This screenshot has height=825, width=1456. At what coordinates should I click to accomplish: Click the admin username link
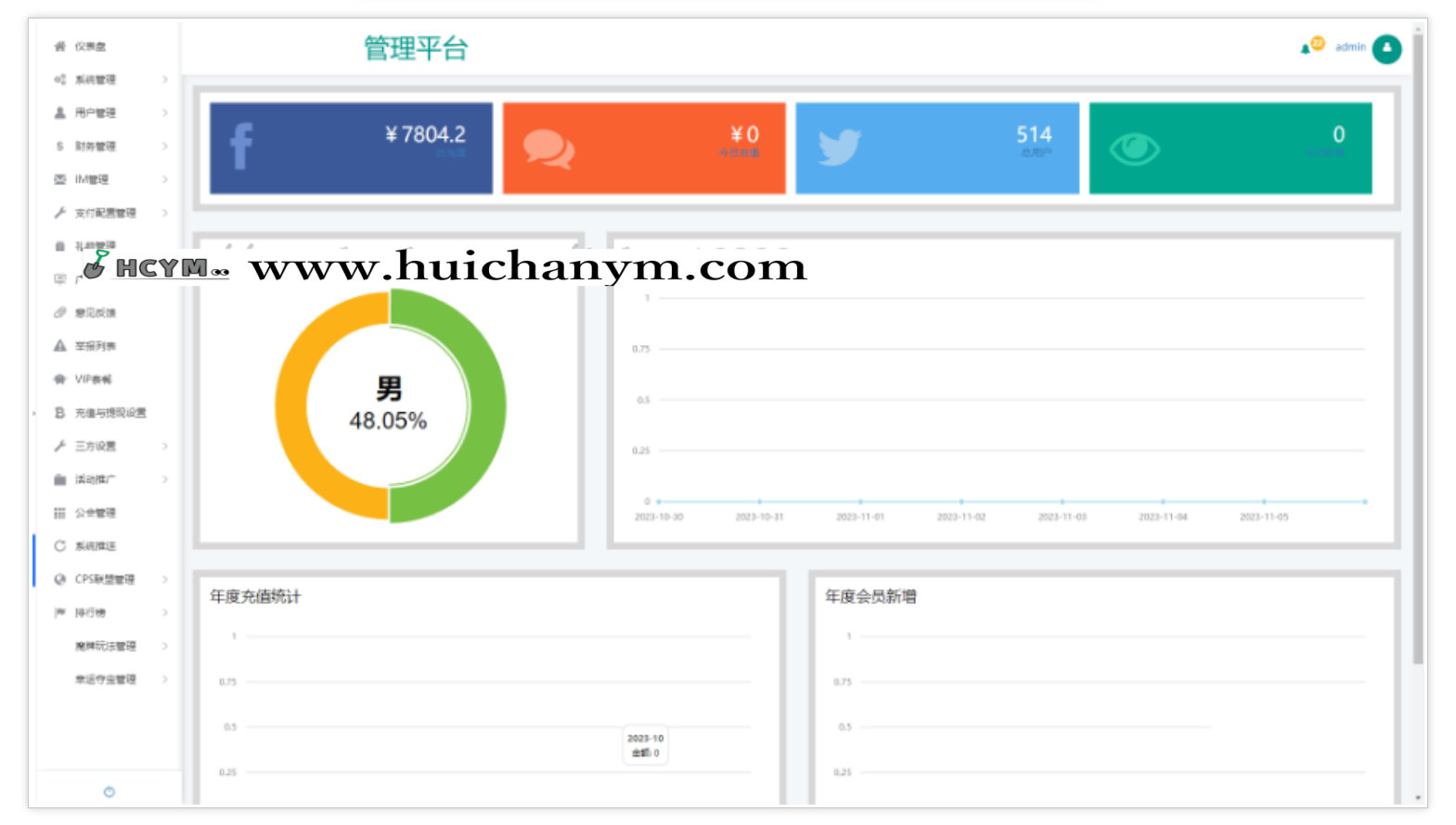pyautogui.click(x=1350, y=47)
